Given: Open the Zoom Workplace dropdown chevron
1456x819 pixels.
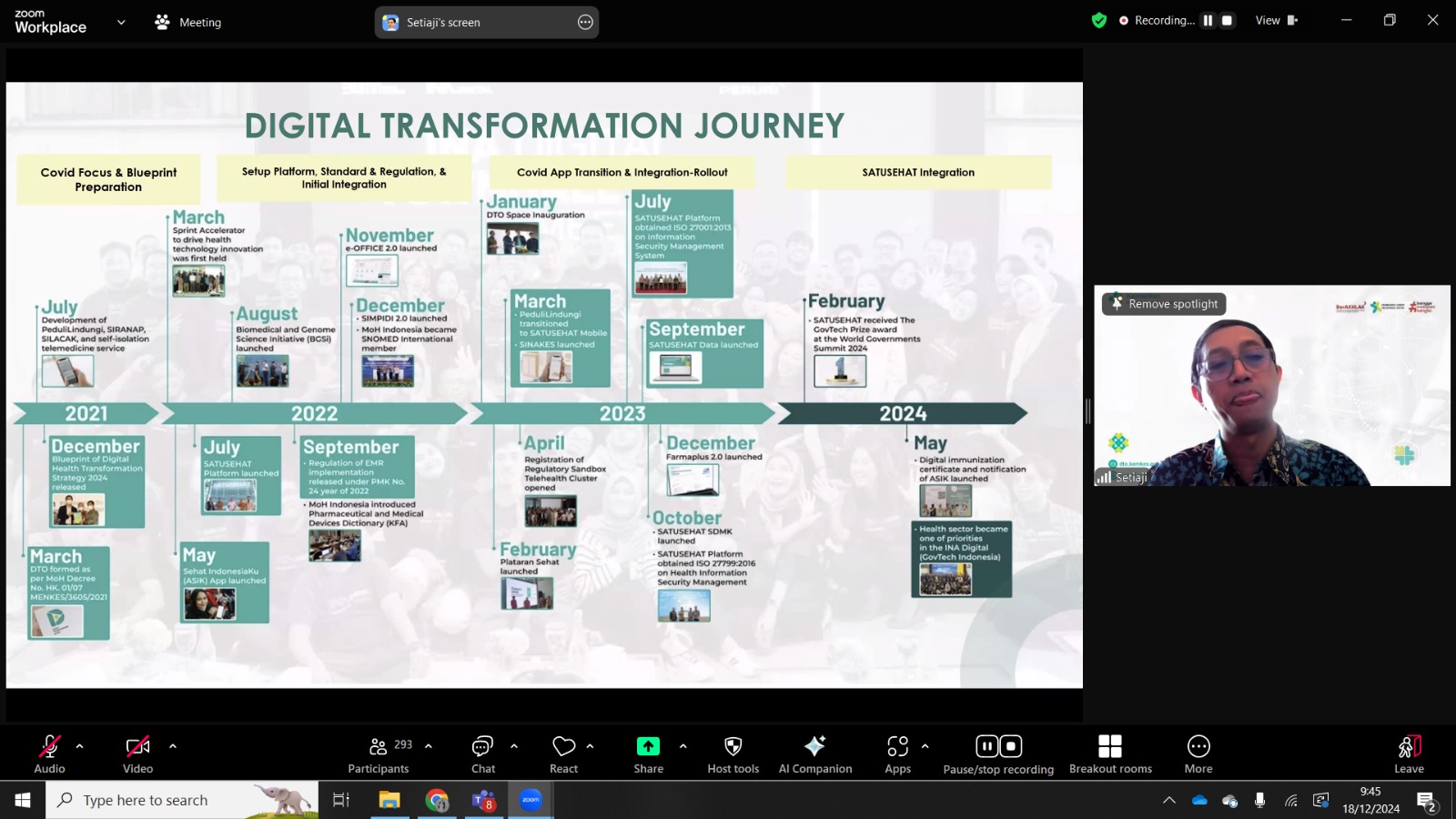Looking at the screenshot, I should 121,22.
